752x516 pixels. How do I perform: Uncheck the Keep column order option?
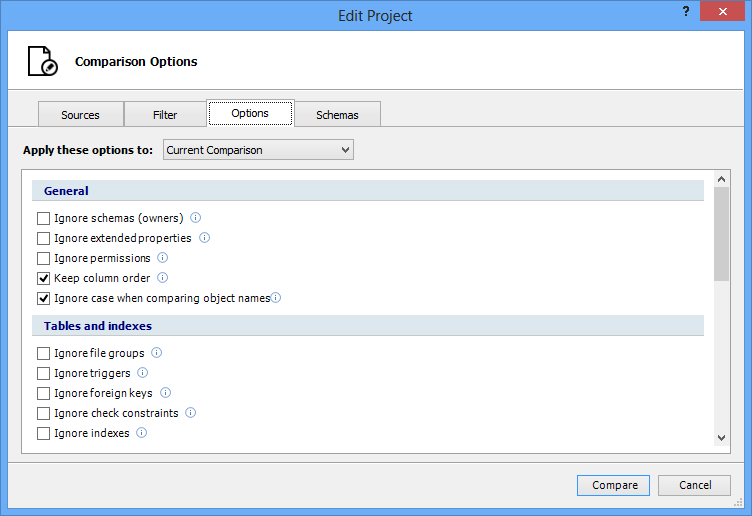click(x=43, y=278)
